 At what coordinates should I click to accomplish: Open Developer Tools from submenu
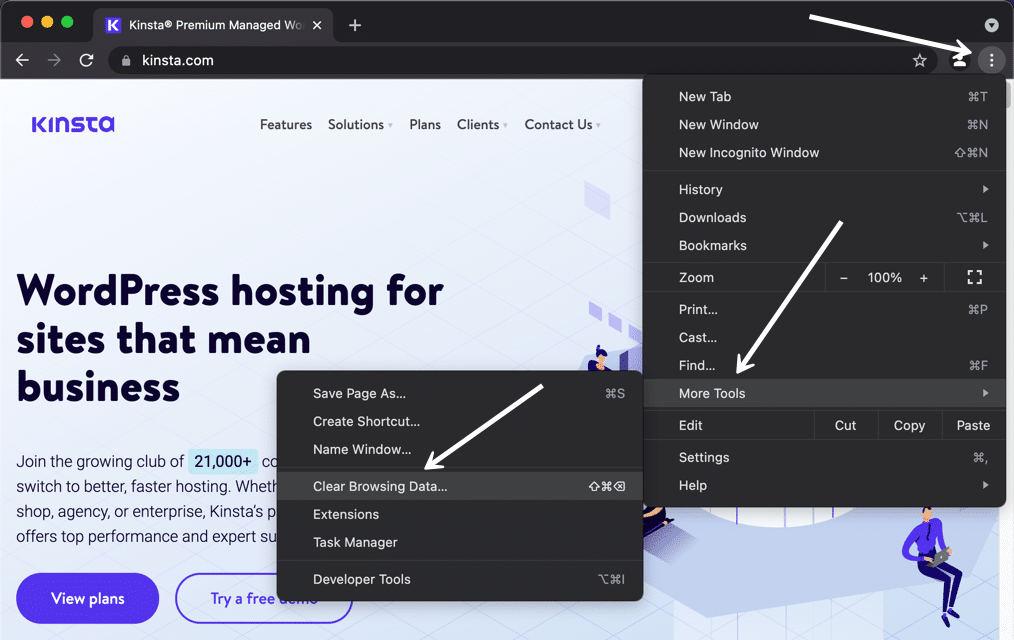click(361, 579)
